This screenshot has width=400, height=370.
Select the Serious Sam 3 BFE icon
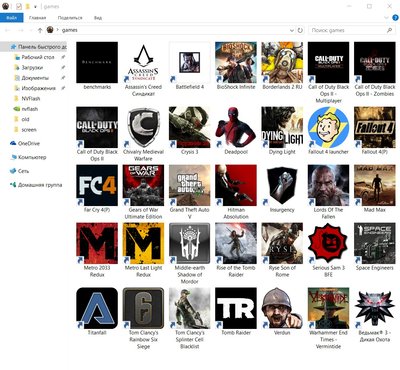point(328,243)
